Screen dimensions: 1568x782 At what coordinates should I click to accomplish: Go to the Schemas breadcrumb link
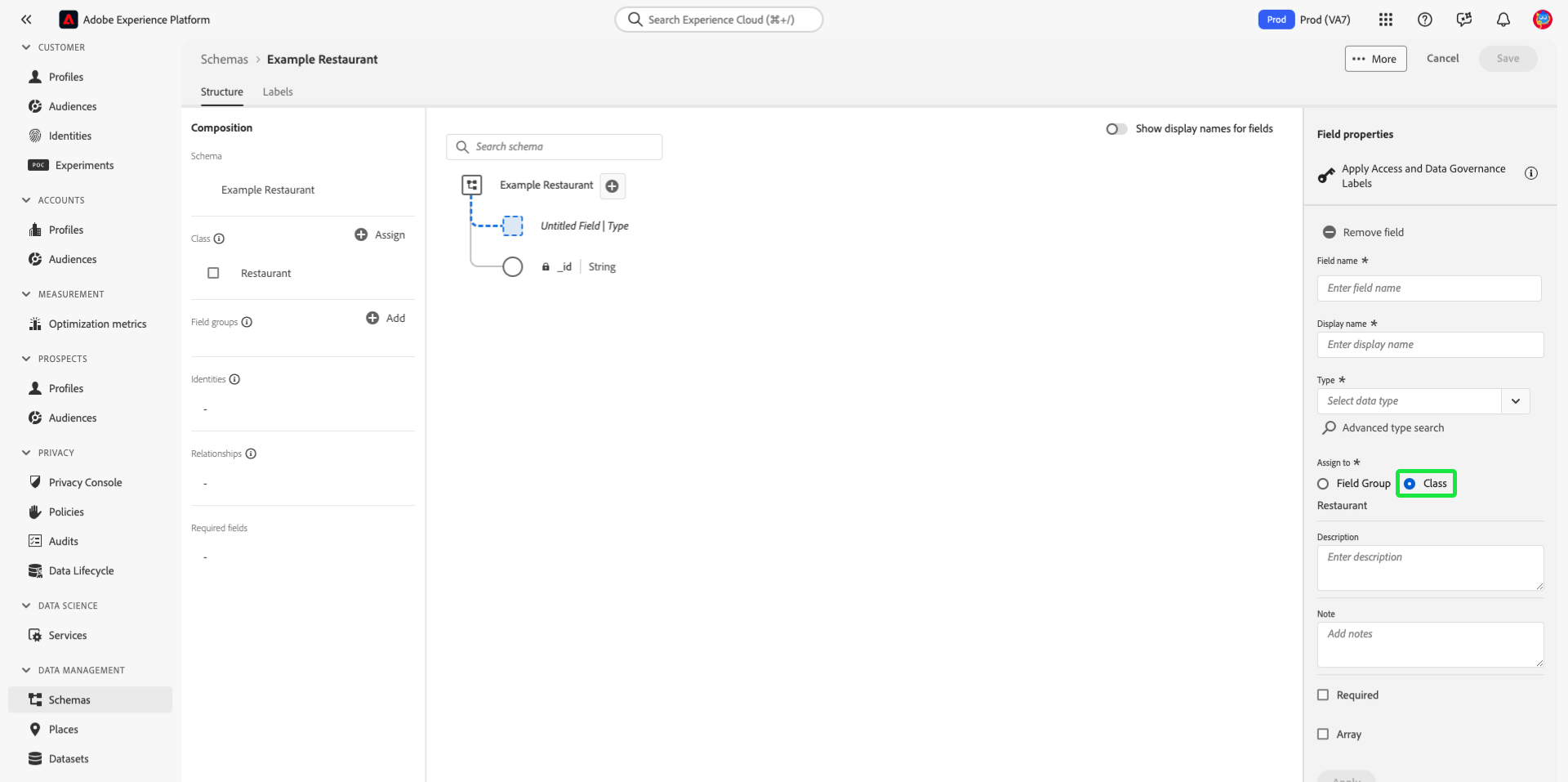(225, 60)
